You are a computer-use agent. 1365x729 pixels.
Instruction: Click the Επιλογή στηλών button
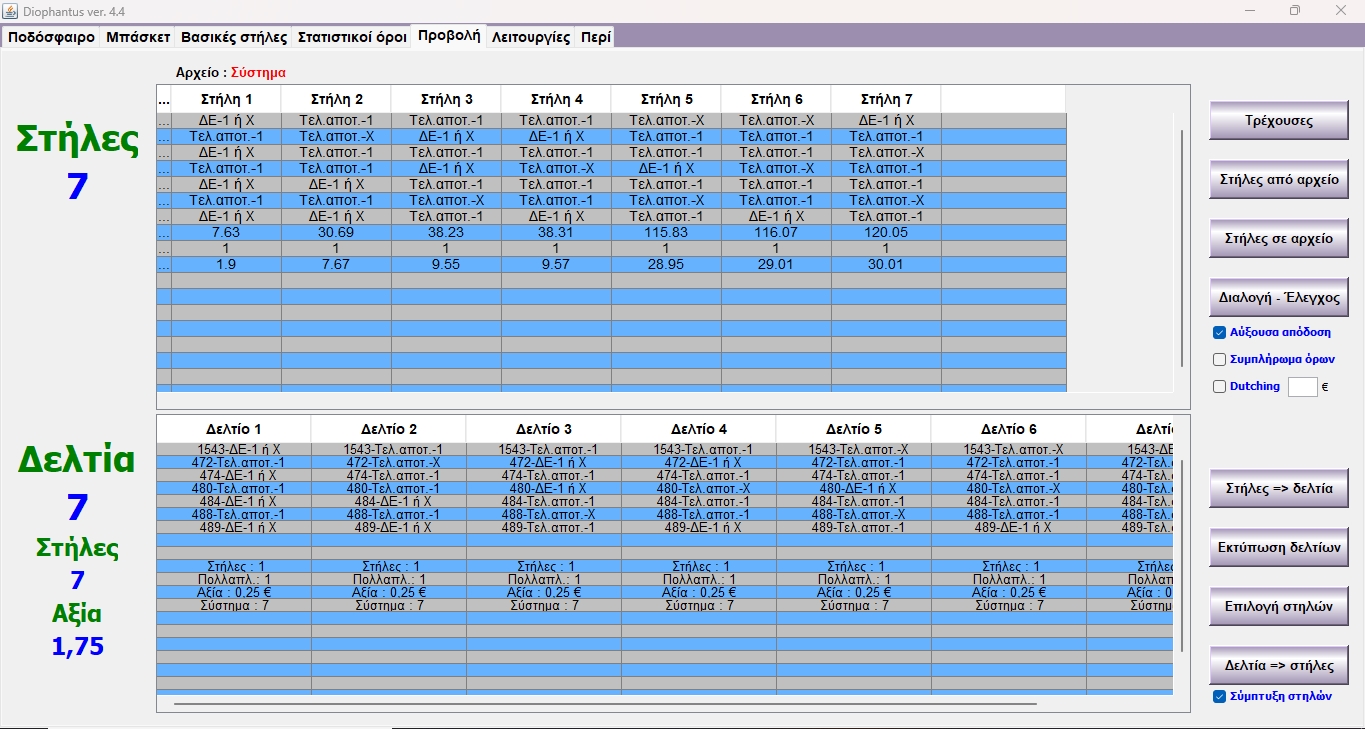1279,606
